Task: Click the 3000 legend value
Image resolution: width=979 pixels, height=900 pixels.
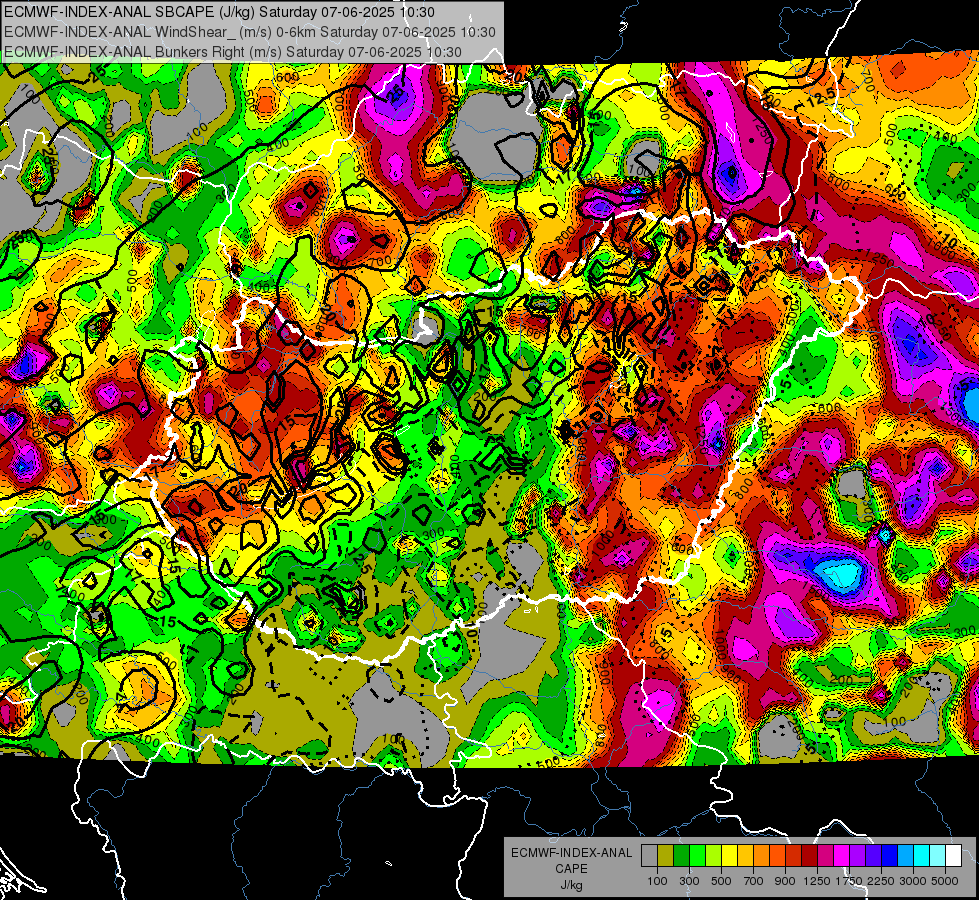Action: click(913, 881)
